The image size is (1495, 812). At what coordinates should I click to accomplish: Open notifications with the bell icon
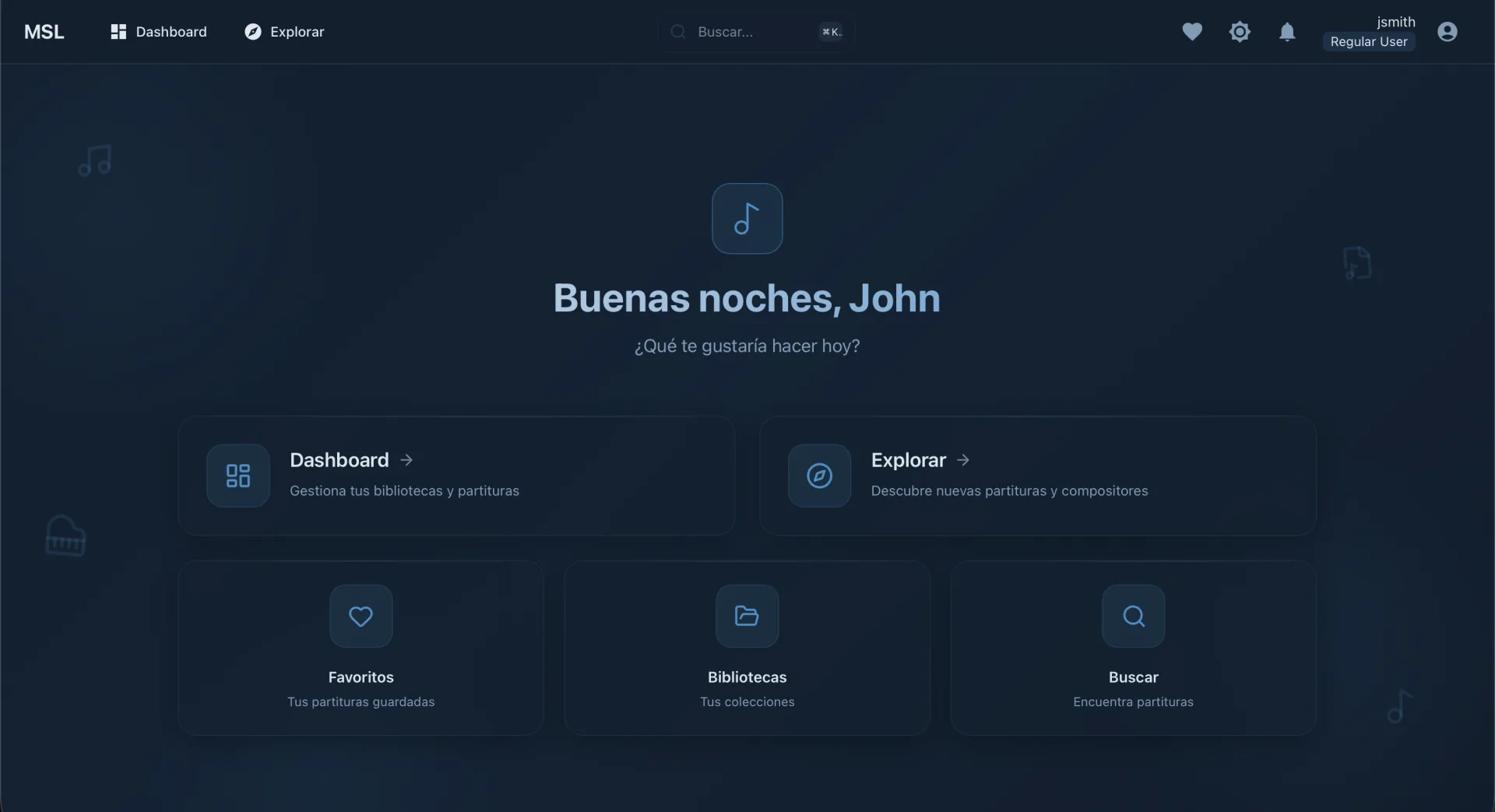point(1287,32)
